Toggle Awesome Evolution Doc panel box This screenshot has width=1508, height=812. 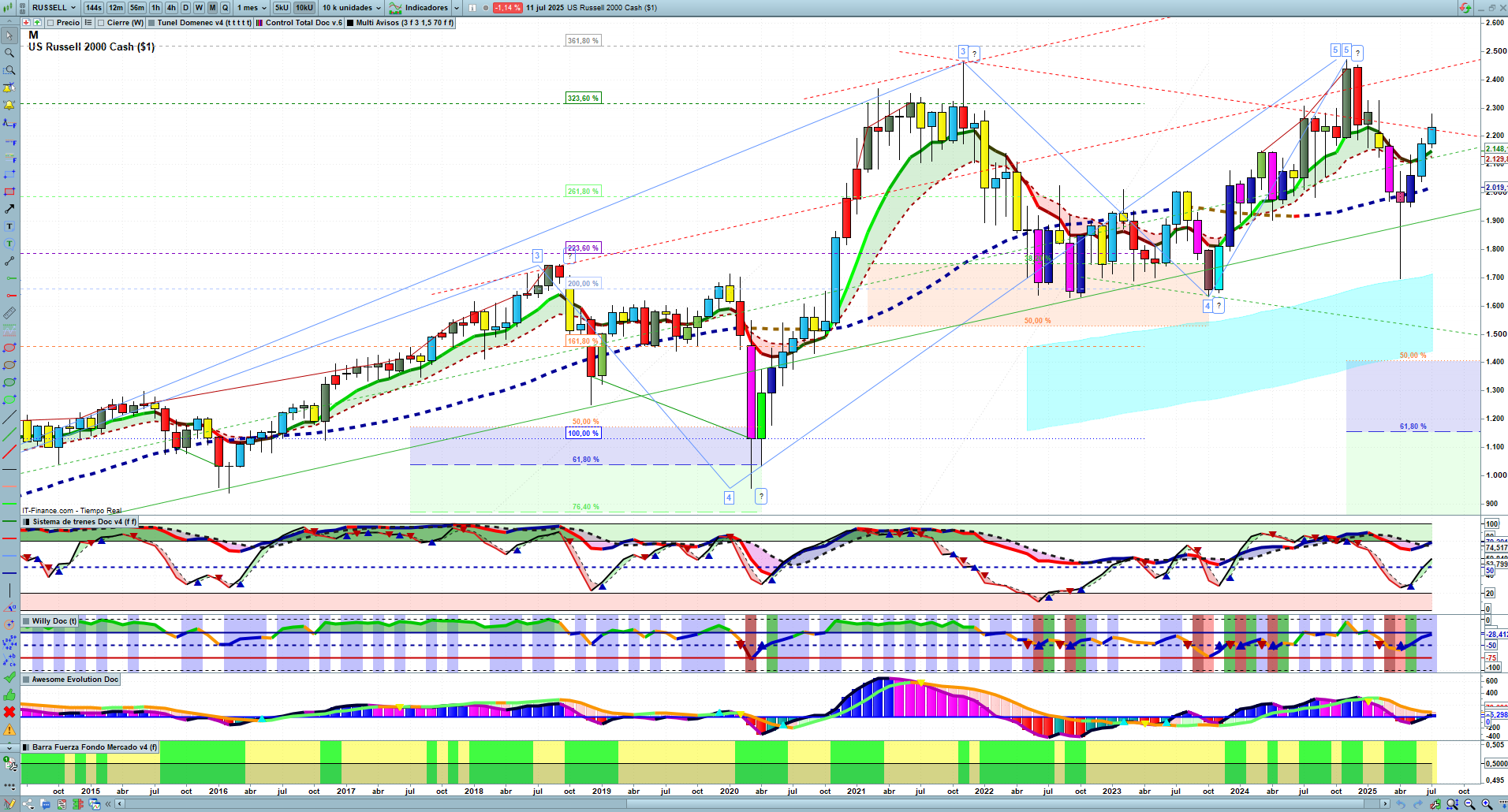point(26,680)
